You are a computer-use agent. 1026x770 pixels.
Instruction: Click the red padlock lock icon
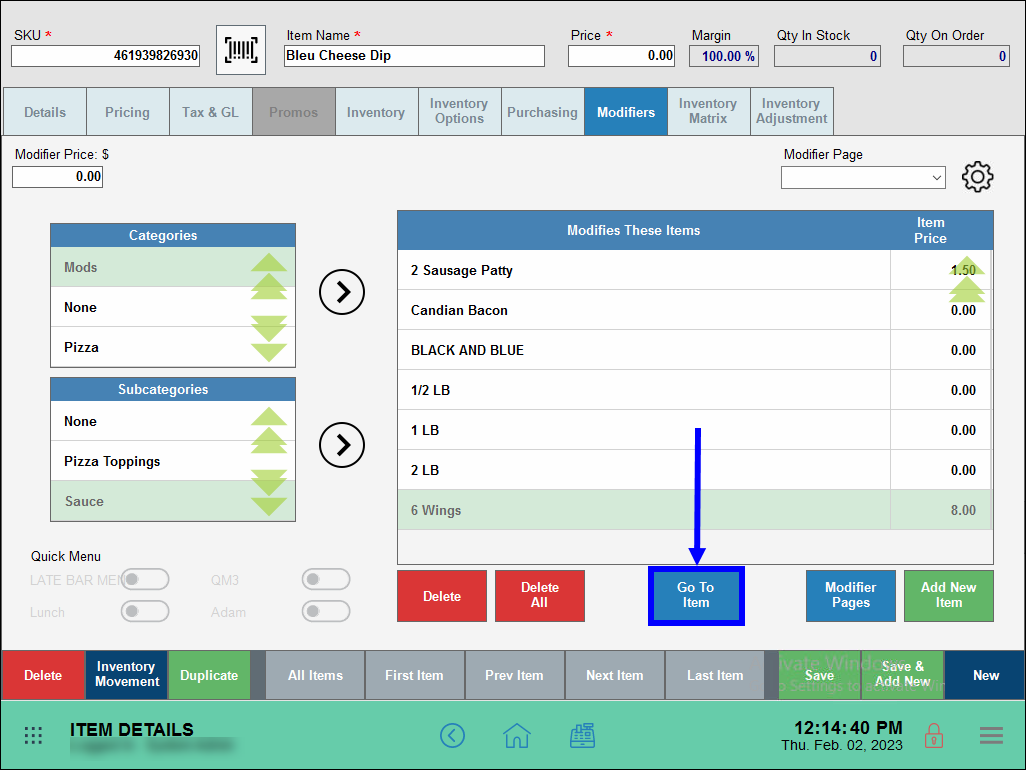point(934,735)
